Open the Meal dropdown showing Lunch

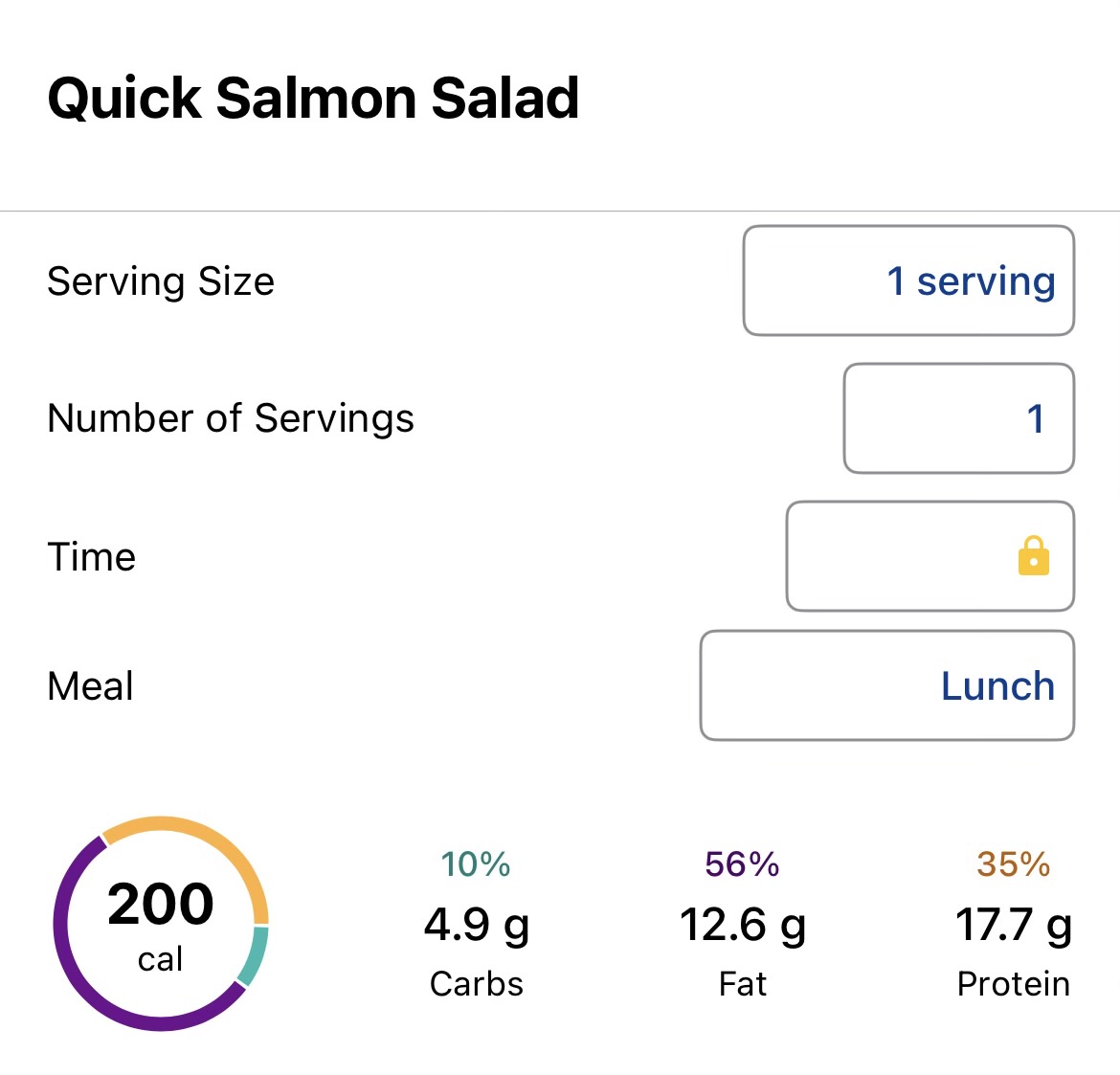pos(886,685)
